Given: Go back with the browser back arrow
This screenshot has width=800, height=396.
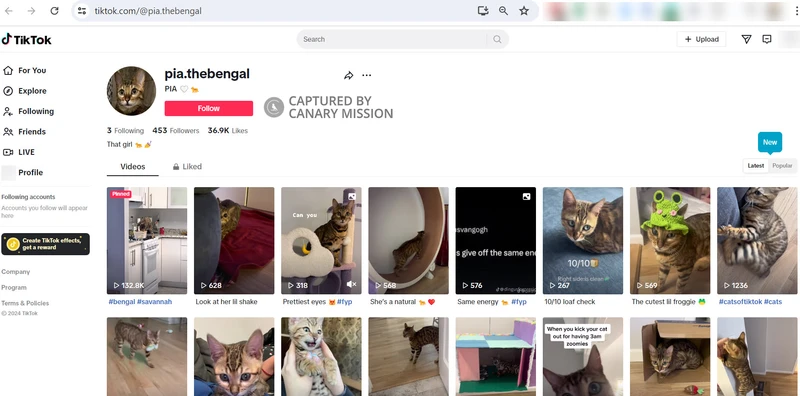Looking at the screenshot, I should tap(9, 11).
